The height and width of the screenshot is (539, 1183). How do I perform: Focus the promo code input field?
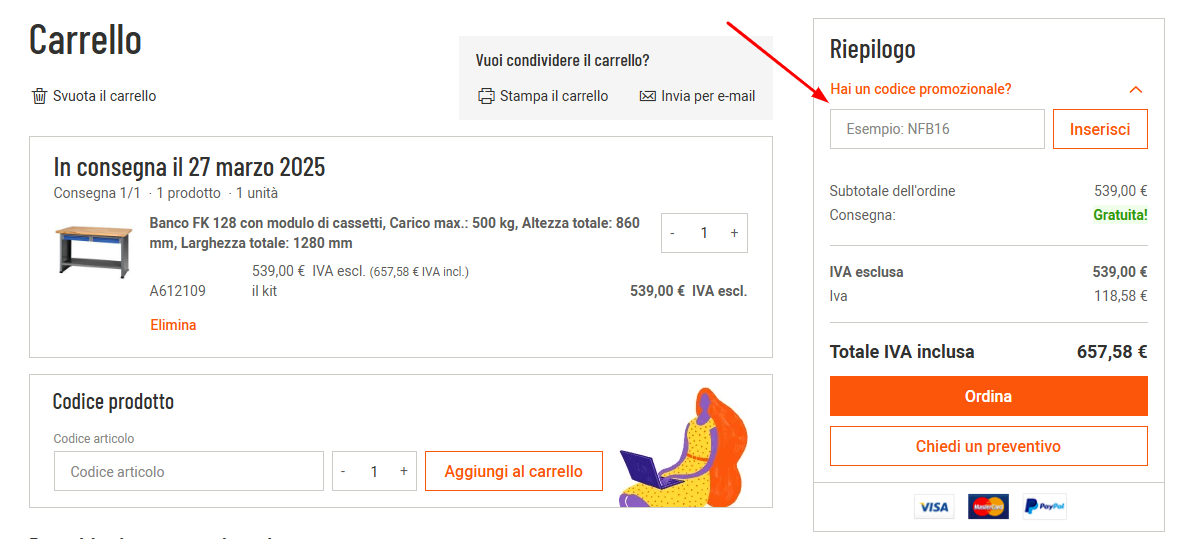(936, 129)
